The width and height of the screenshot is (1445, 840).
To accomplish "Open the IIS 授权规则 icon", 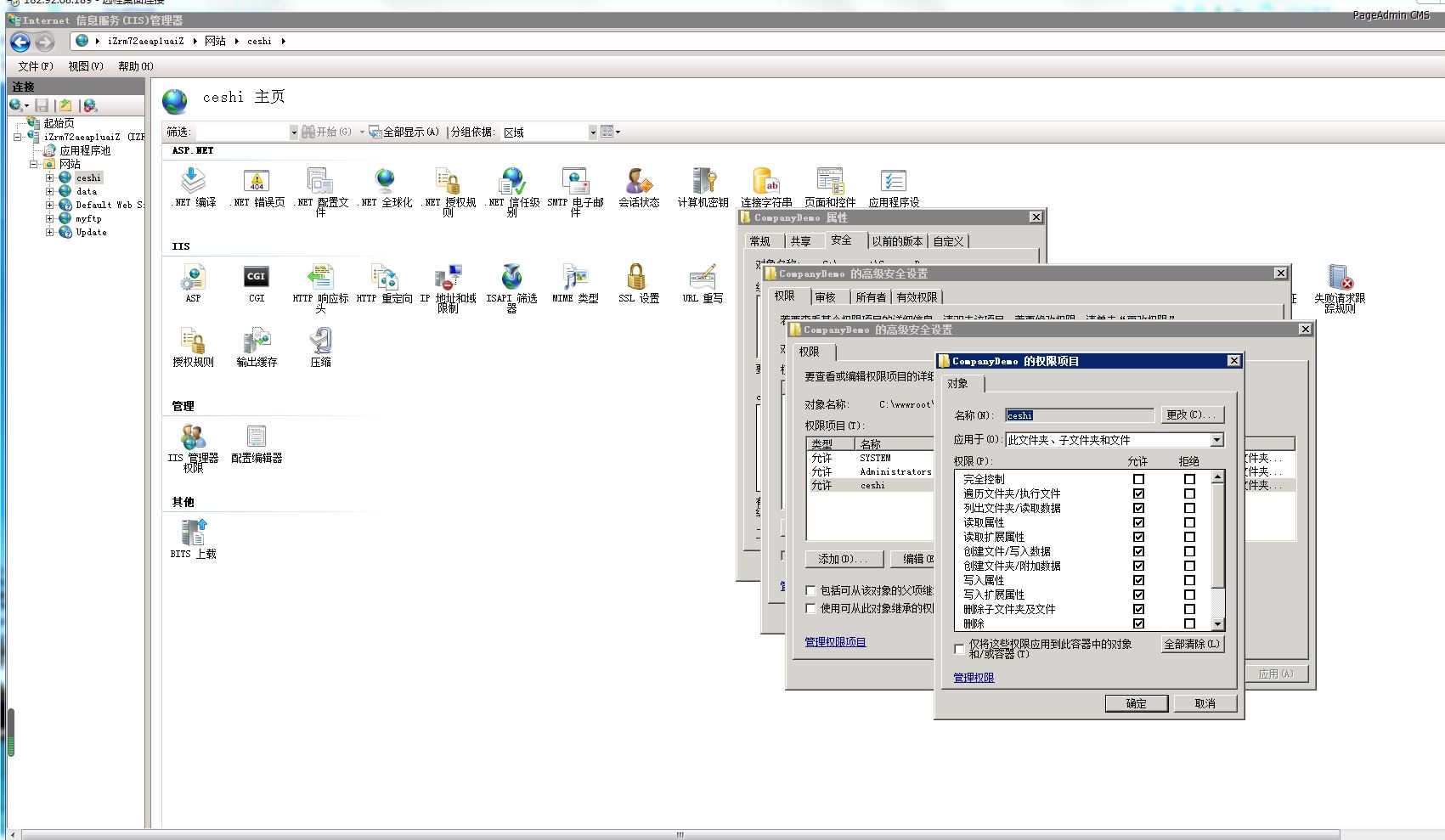I will (194, 341).
